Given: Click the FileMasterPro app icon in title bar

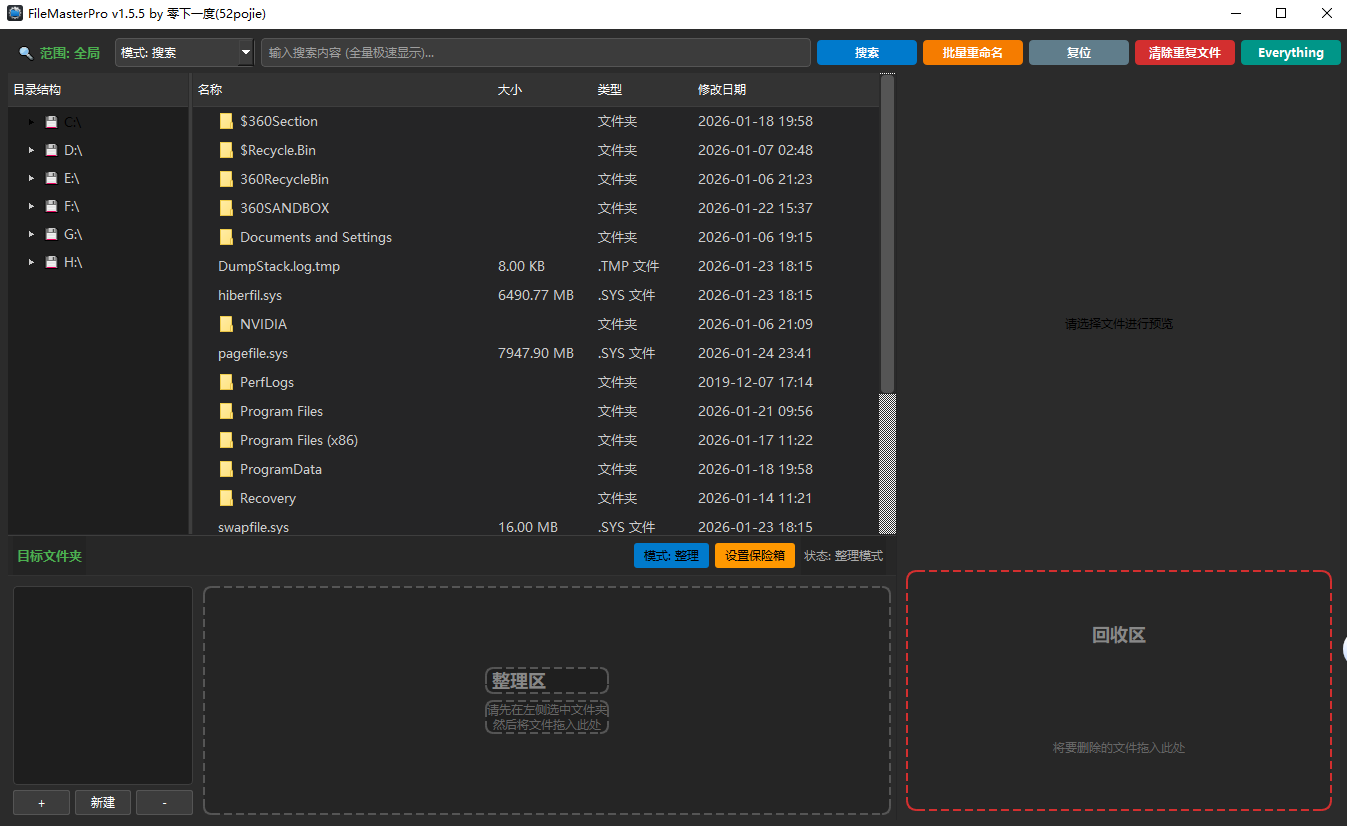Looking at the screenshot, I should (x=15, y=14).
